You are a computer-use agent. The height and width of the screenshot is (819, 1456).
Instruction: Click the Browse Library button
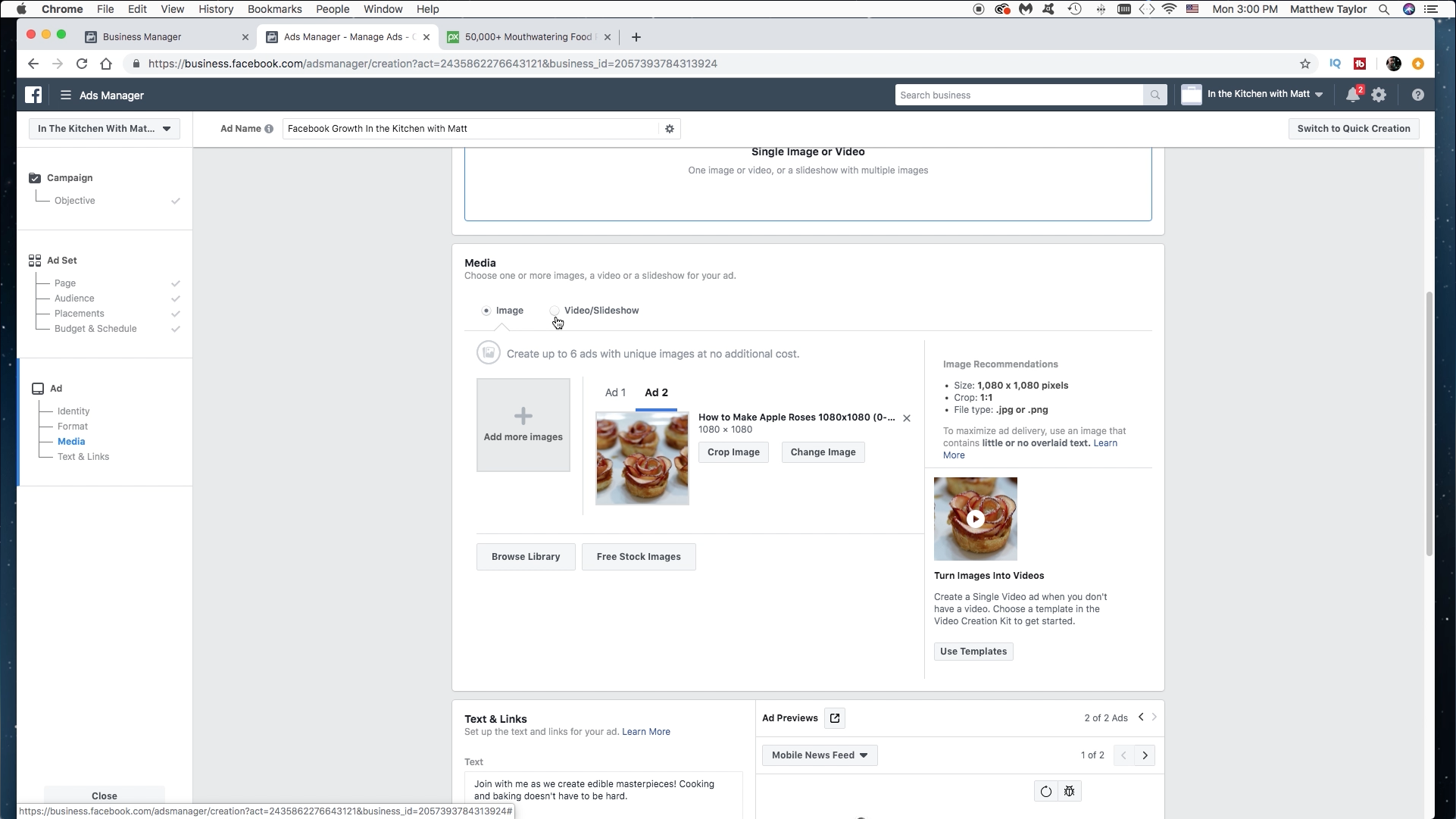click(x=526, y=557)
